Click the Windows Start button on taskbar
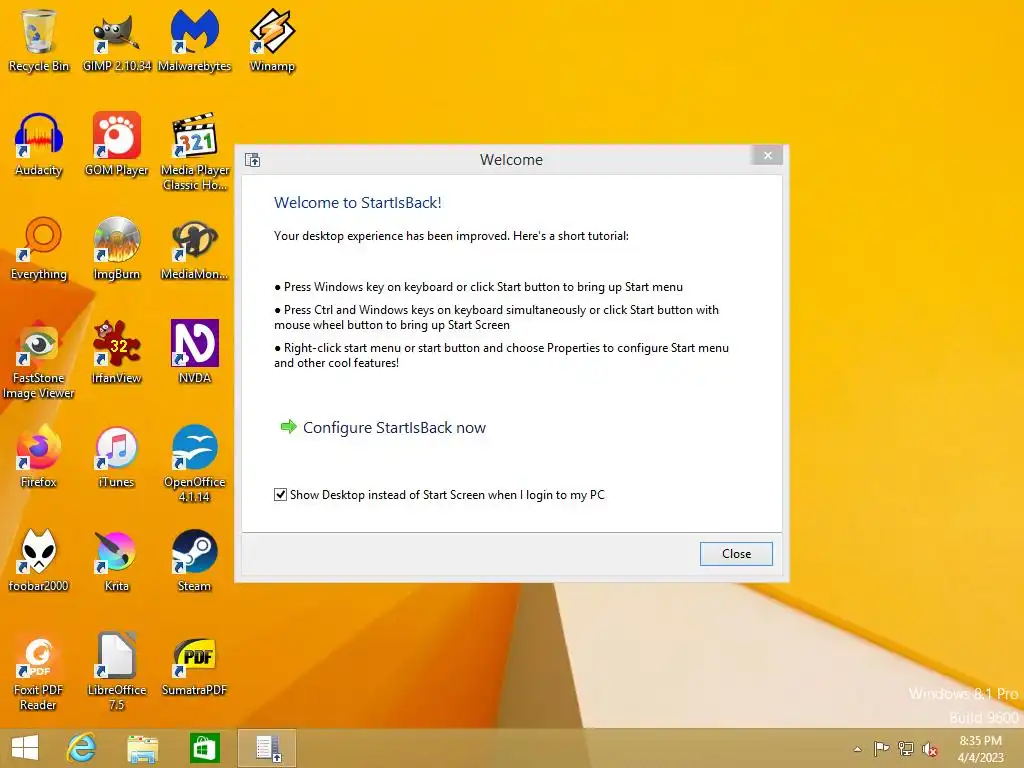Viewport: 1024px width, 768px height. point(25,748)
